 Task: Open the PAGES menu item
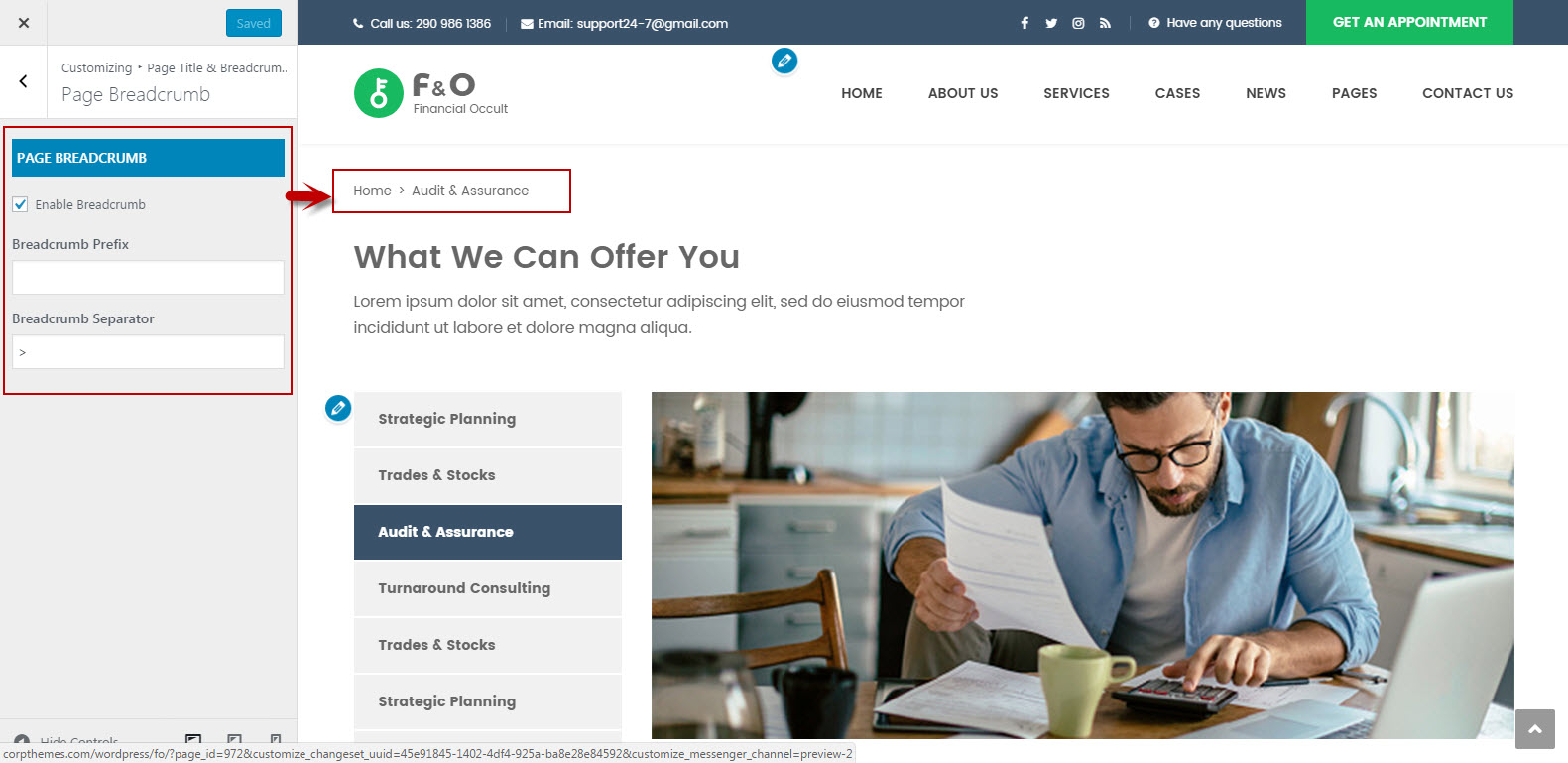1354,93
